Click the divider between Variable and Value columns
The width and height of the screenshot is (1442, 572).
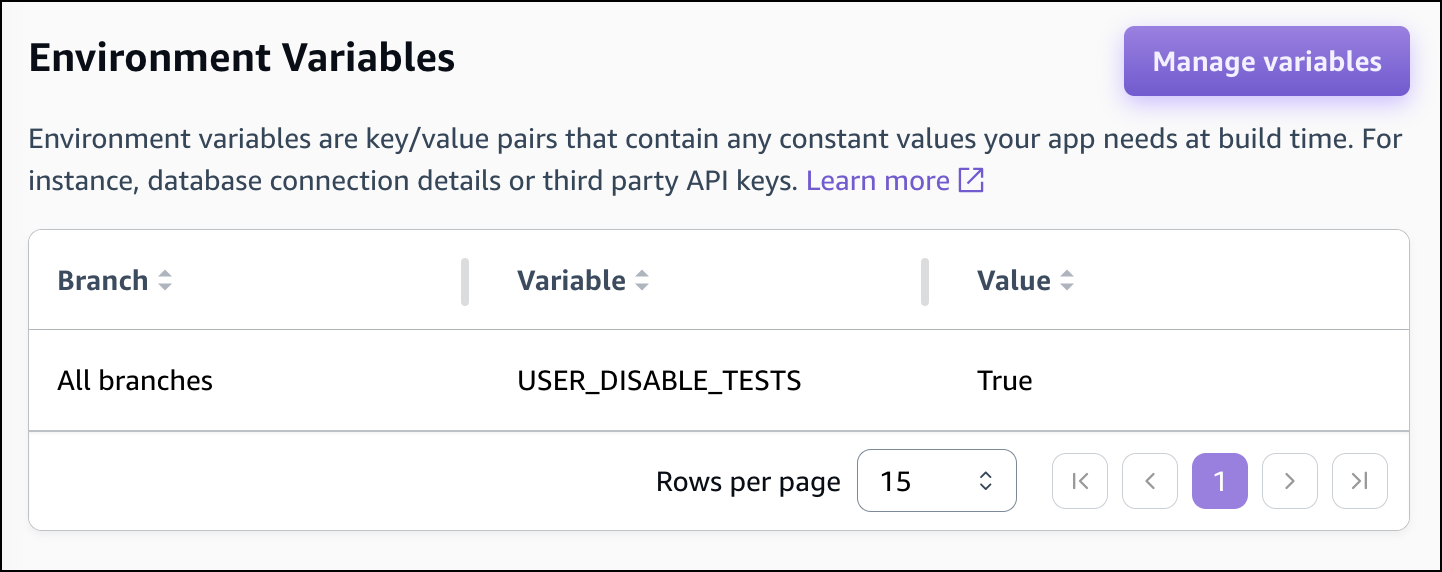click(x=924, y=281)
